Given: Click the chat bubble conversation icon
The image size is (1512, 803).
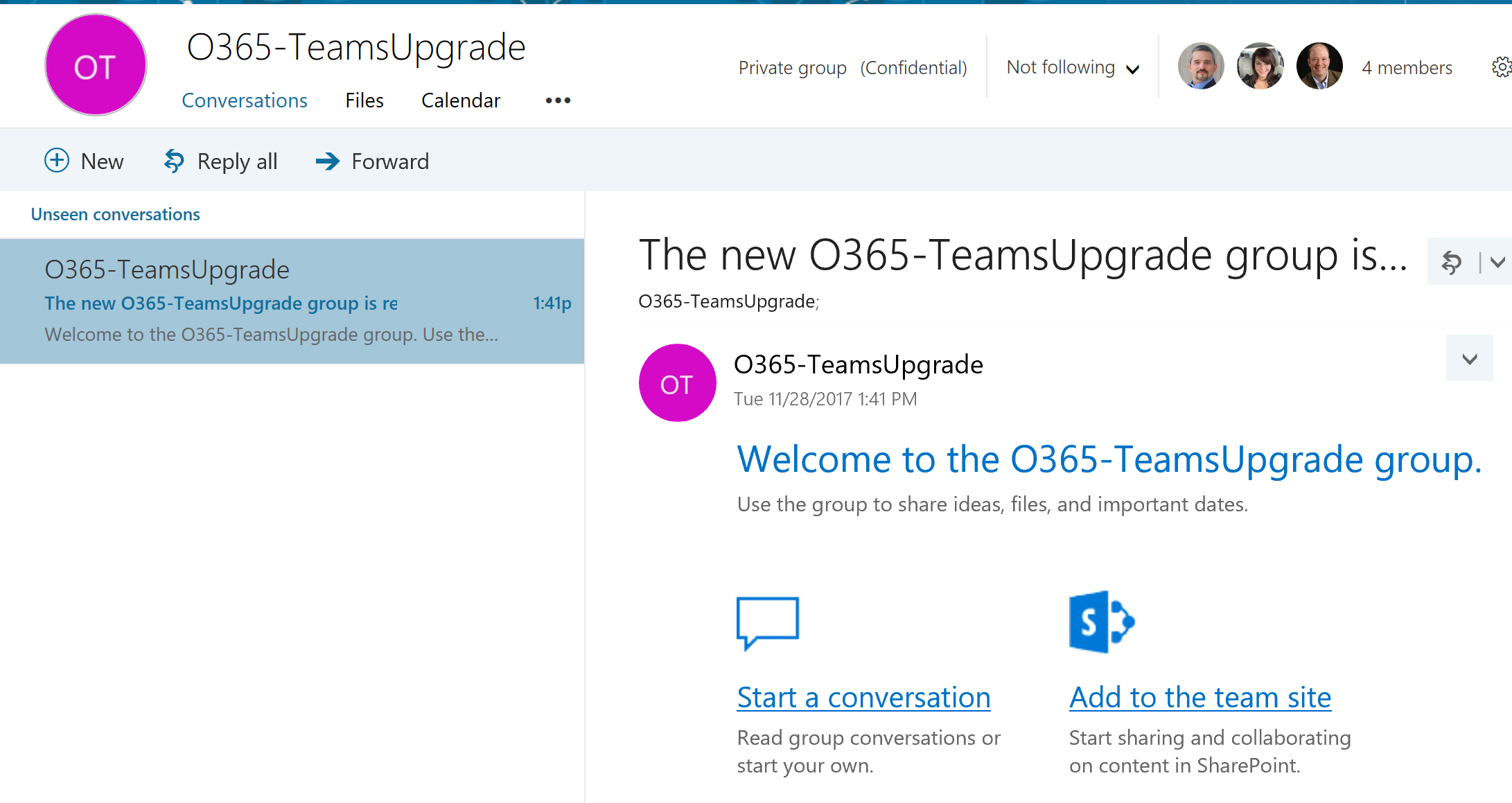Looking at the screenshot, I should click(768, 623).
